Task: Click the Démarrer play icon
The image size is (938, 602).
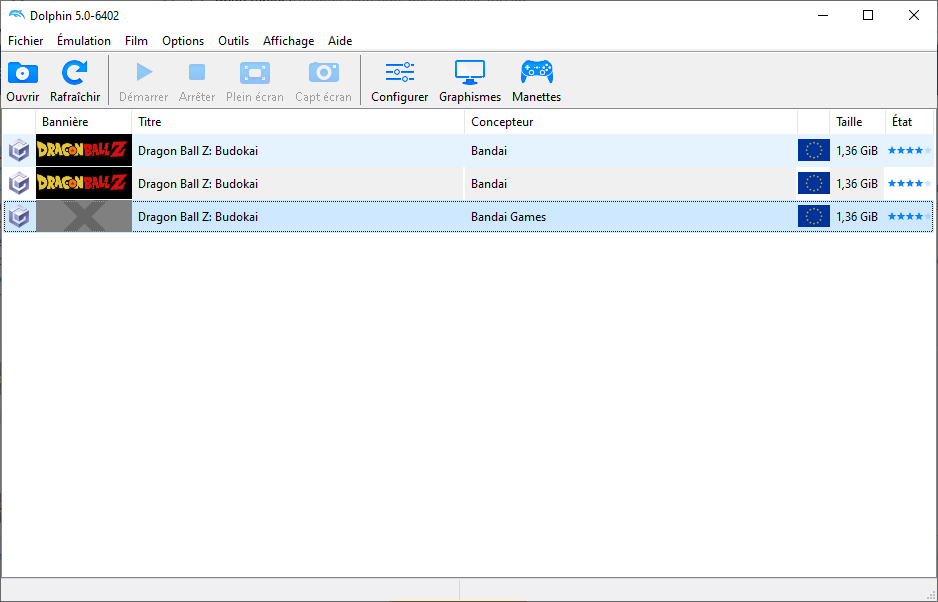Action: [144, 72]
